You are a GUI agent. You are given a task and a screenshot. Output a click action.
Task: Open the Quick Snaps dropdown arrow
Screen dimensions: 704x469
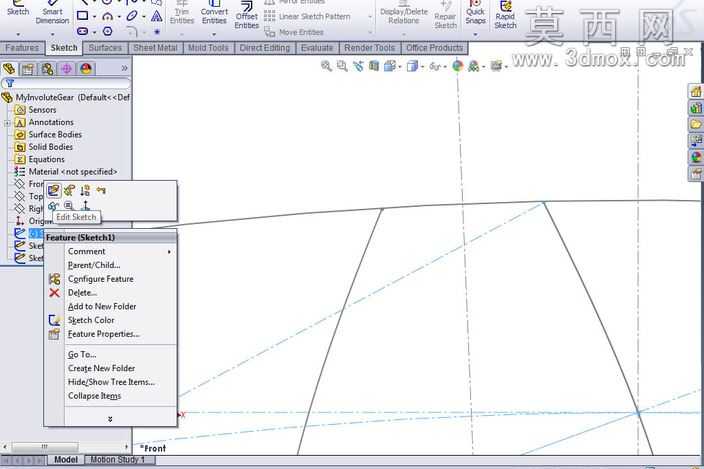[x=475, y=34]
